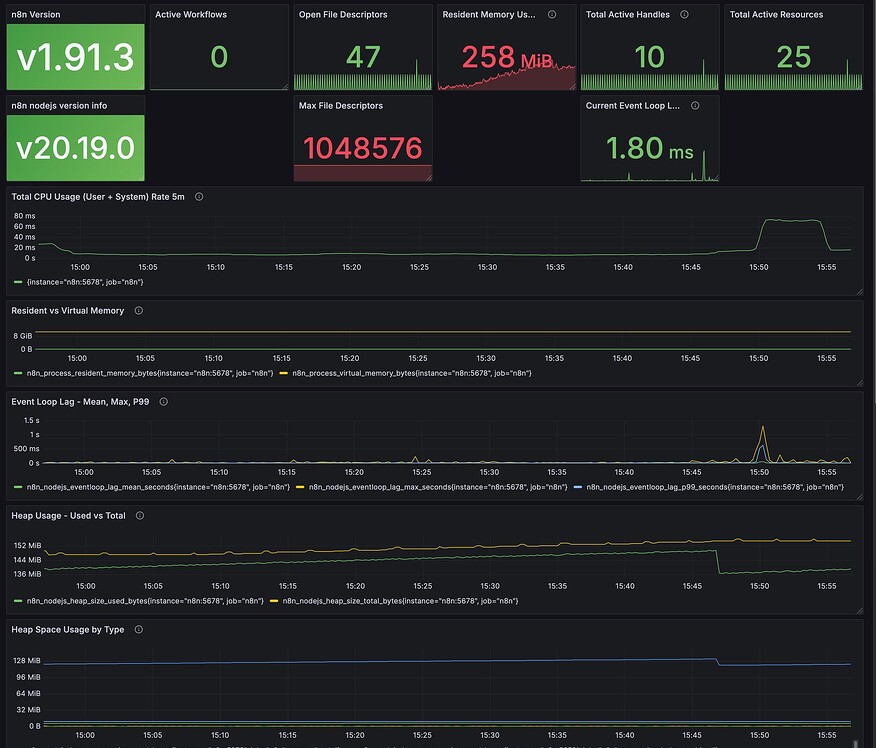Click the n8n_nodejs_heap_size_used_bytes legend color marker
This screenshot has height=748, width=876.
click(17, 601)
